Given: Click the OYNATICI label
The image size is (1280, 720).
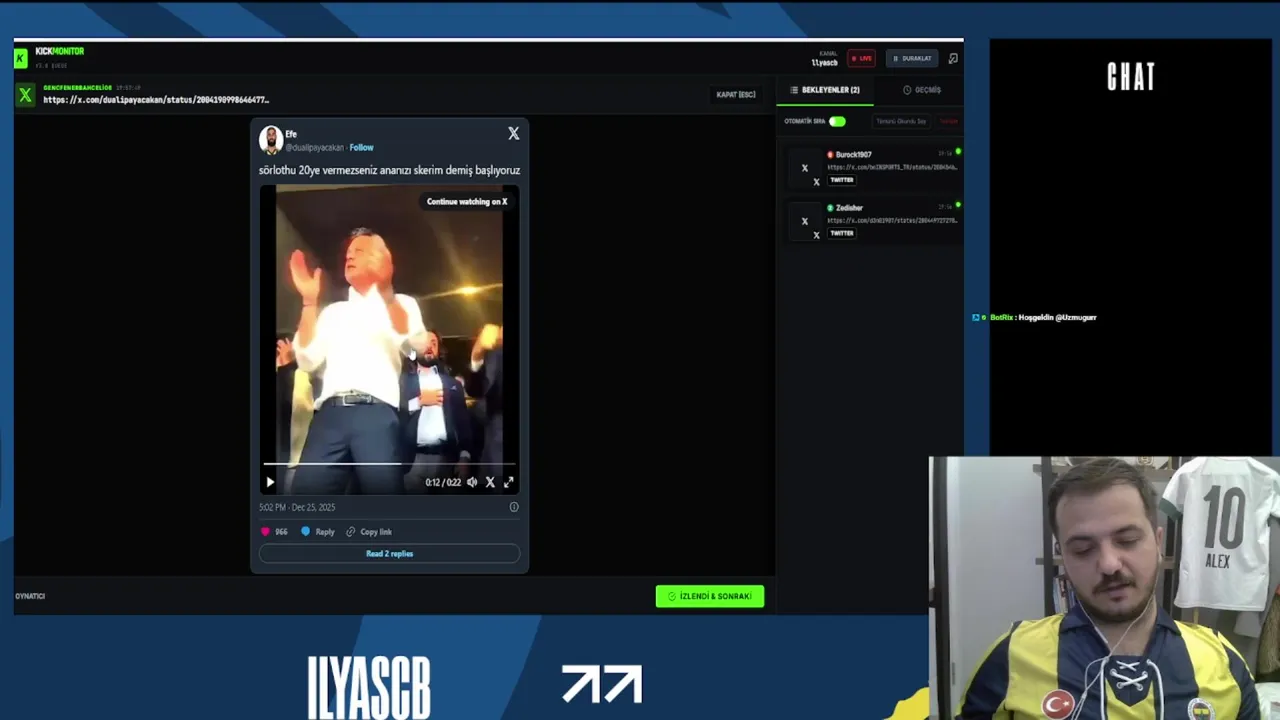Looking at the screenshot, I should [x=30, y=596].
